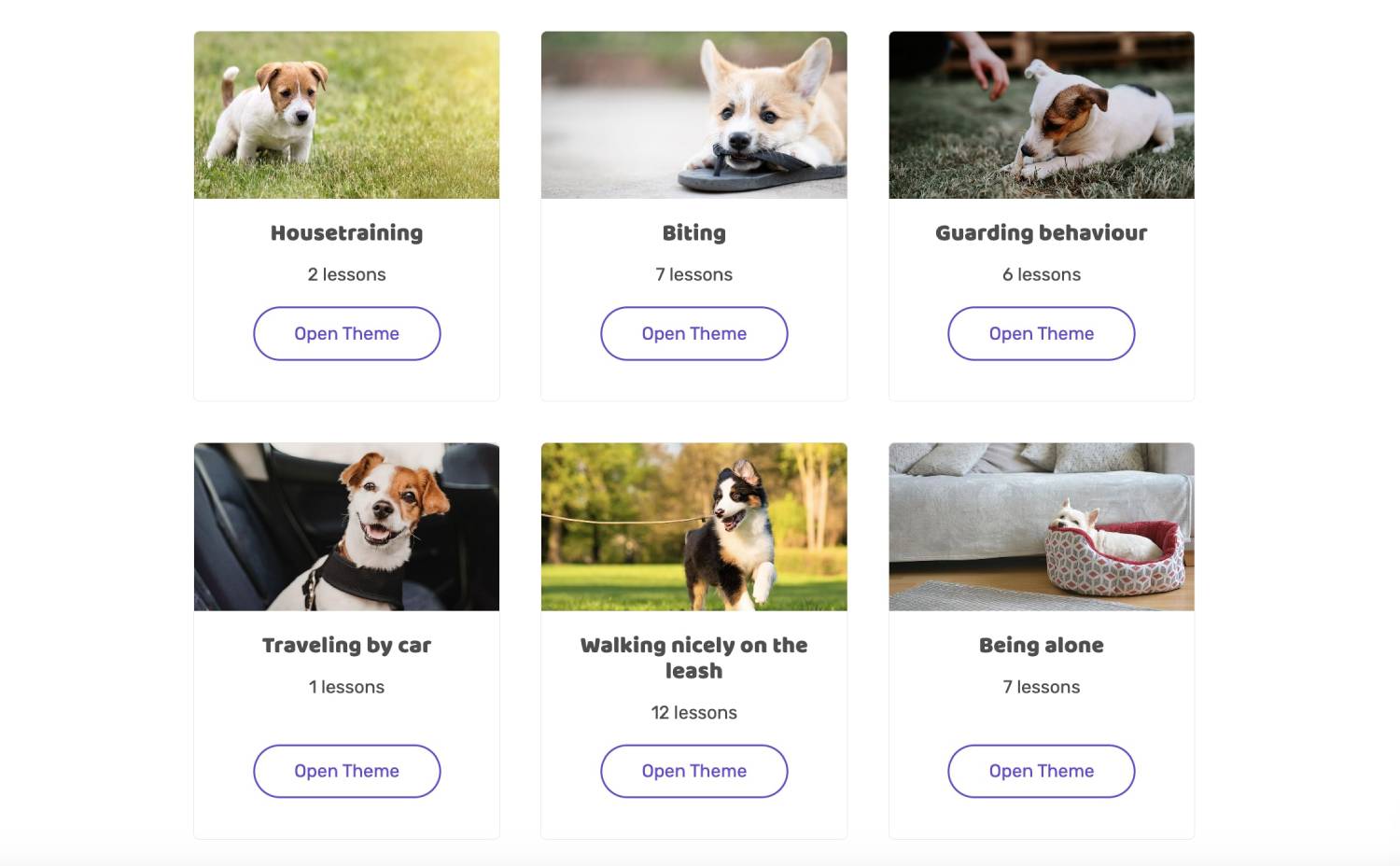Open Theme for Housetraining
This screenshot has width=1400, height=866.
[x=346, y=333]
